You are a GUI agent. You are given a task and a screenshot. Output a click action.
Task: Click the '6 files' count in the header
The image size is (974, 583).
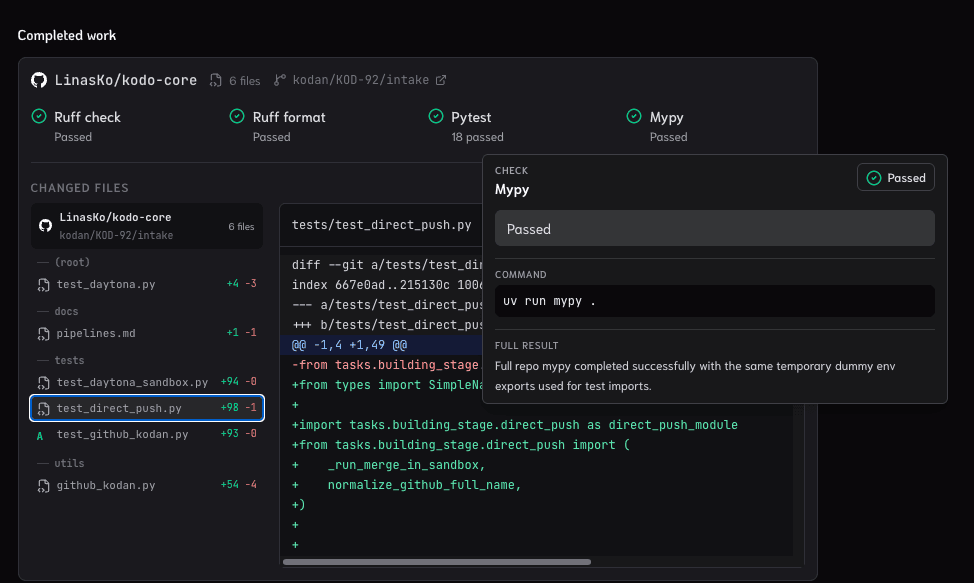coord(245,81)
